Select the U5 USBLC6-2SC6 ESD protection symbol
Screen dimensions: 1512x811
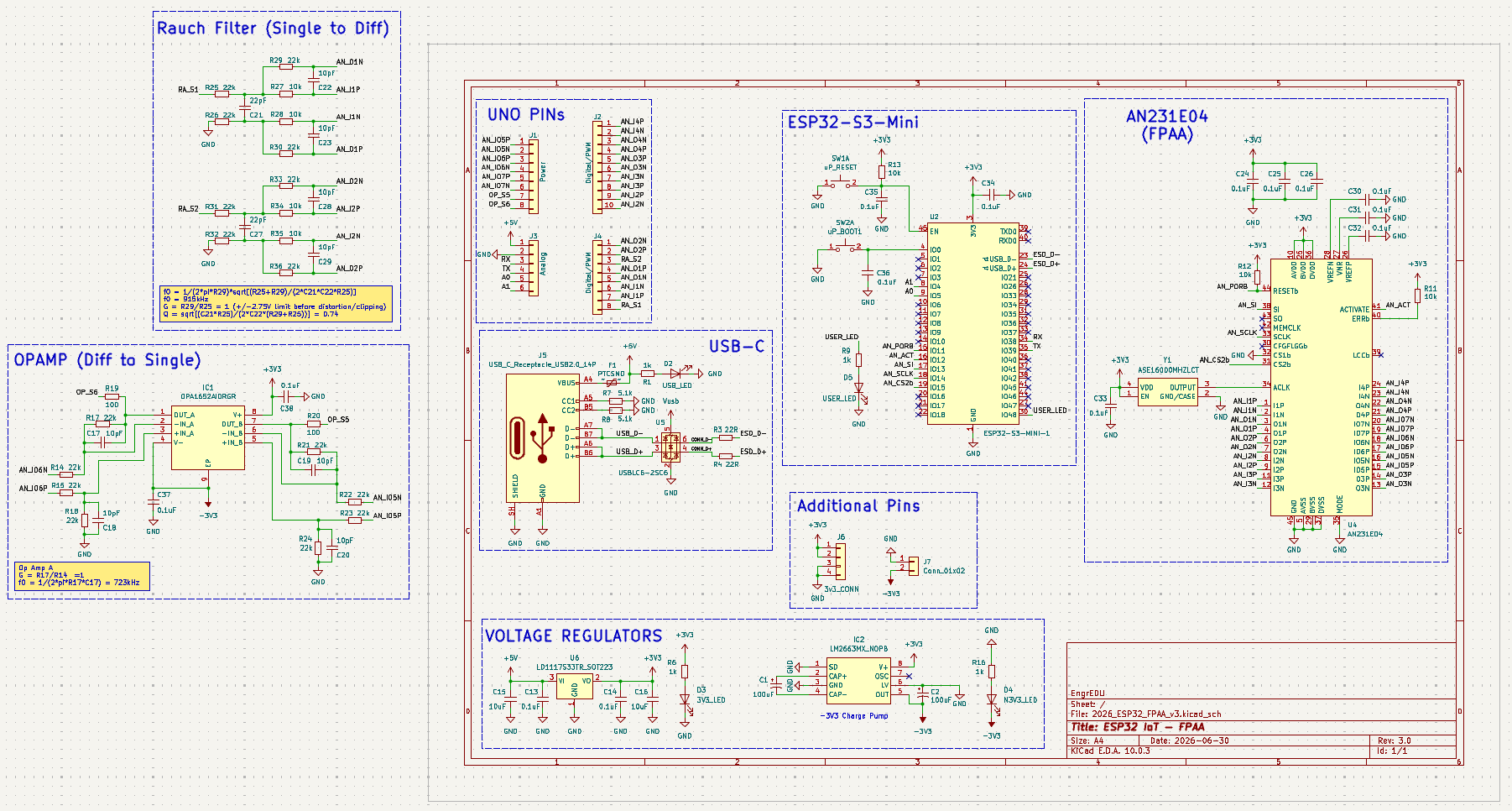(670, 447)
